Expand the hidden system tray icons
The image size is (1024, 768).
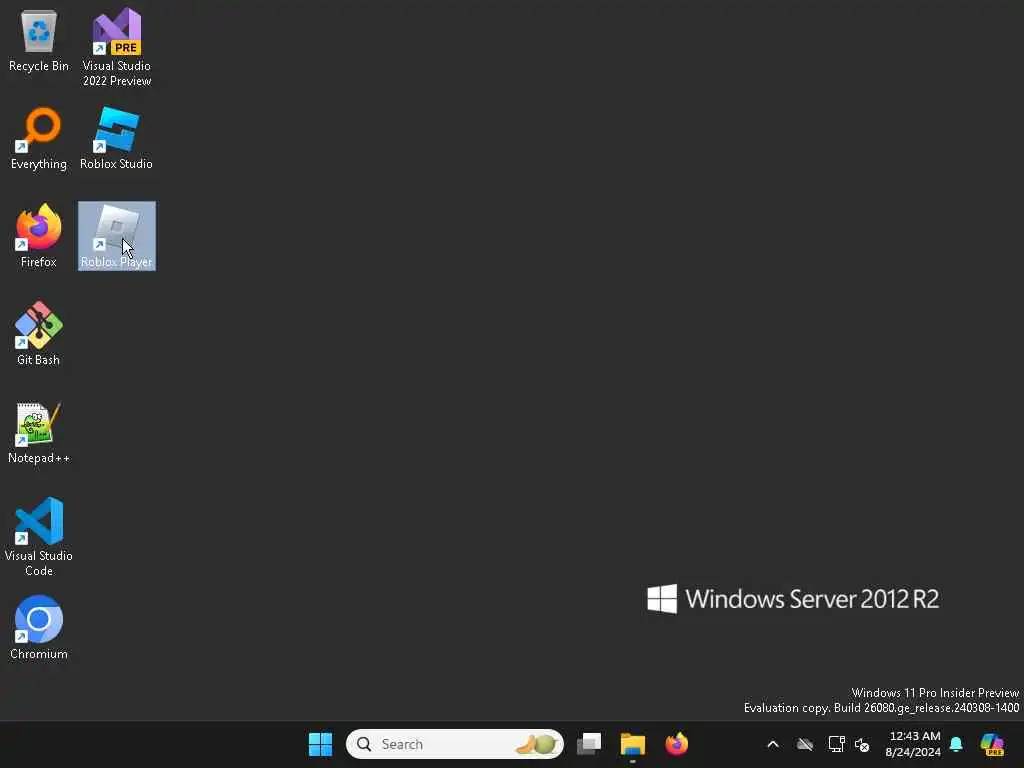(x=773, y=744)
